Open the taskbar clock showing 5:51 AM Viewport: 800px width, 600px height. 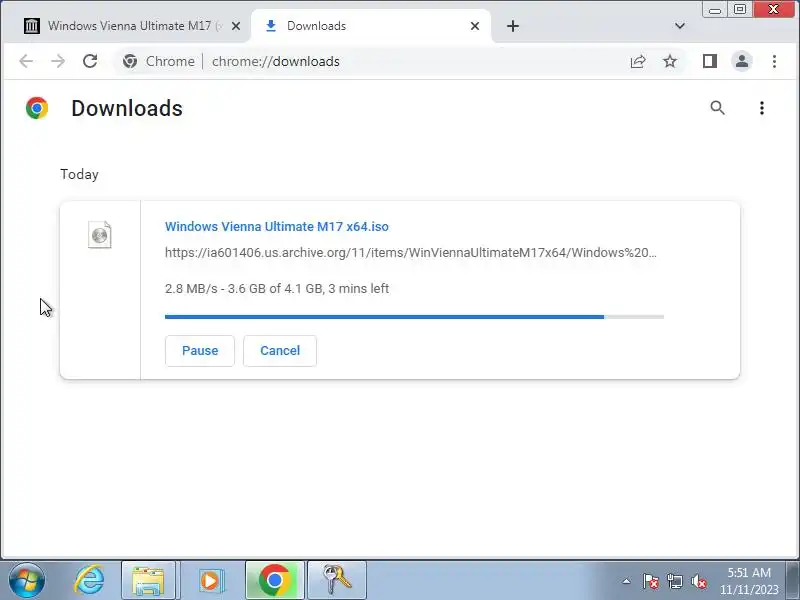(x=749, y=581)
